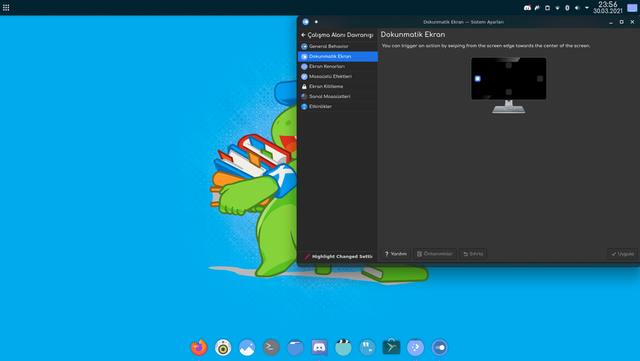
Task: Click the Öntanımlılar defaults button
Action: point(435,254)
